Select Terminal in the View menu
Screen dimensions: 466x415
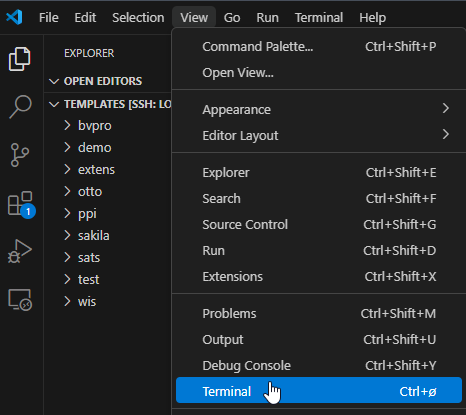319,390
